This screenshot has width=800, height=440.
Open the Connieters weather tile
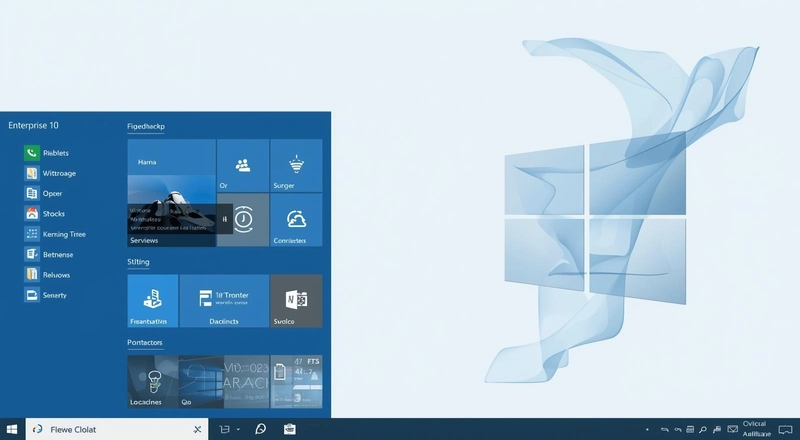coord(296,220)
